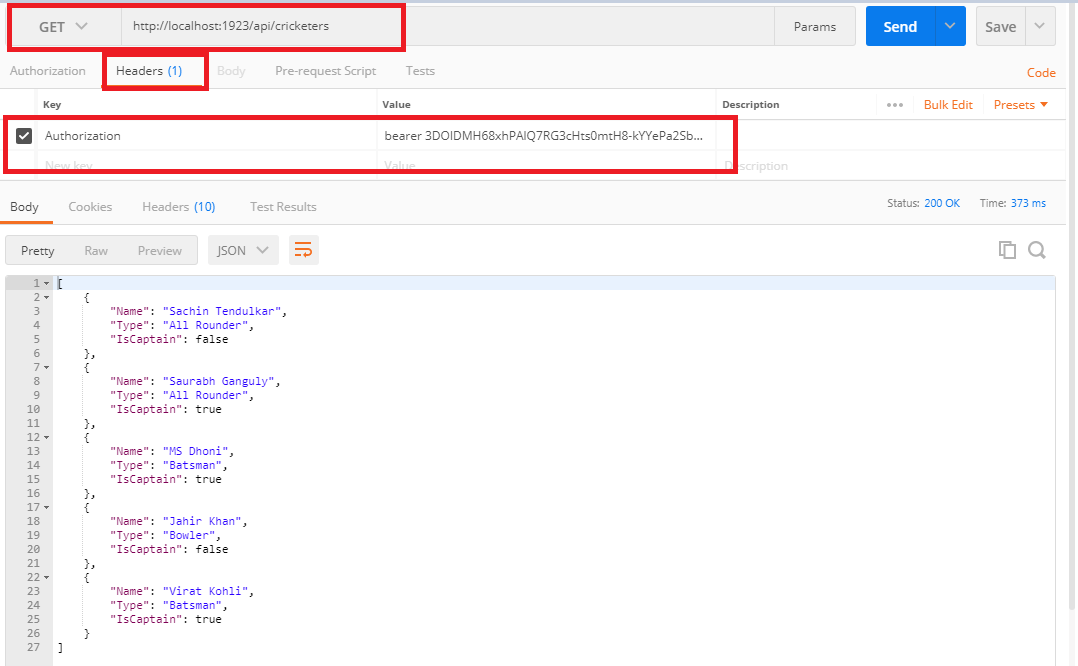Toggle line wrap icon in response toolbar
This screenshot has width=1078, height=666.
[303, 250]
